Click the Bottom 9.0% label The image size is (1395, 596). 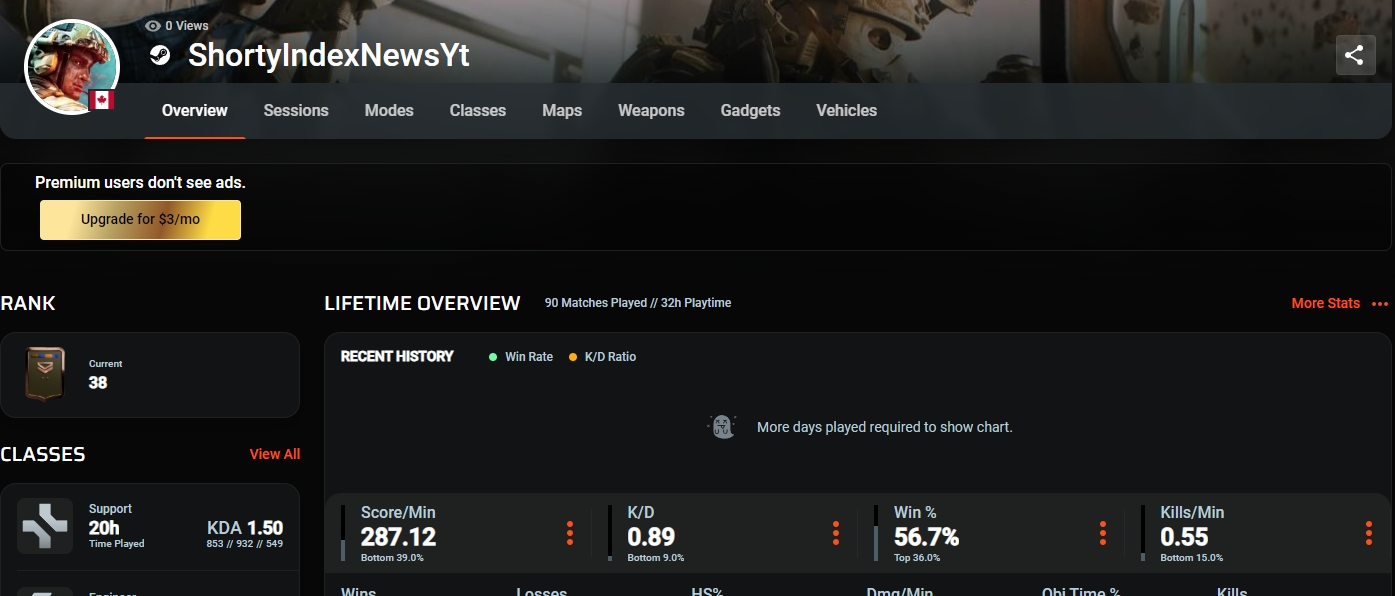pos(655,558)
